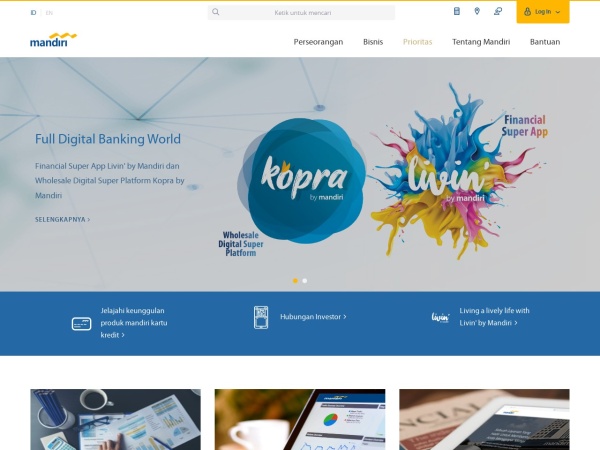
Task: Click the Mandiri logo
Action: click(53, 40)
